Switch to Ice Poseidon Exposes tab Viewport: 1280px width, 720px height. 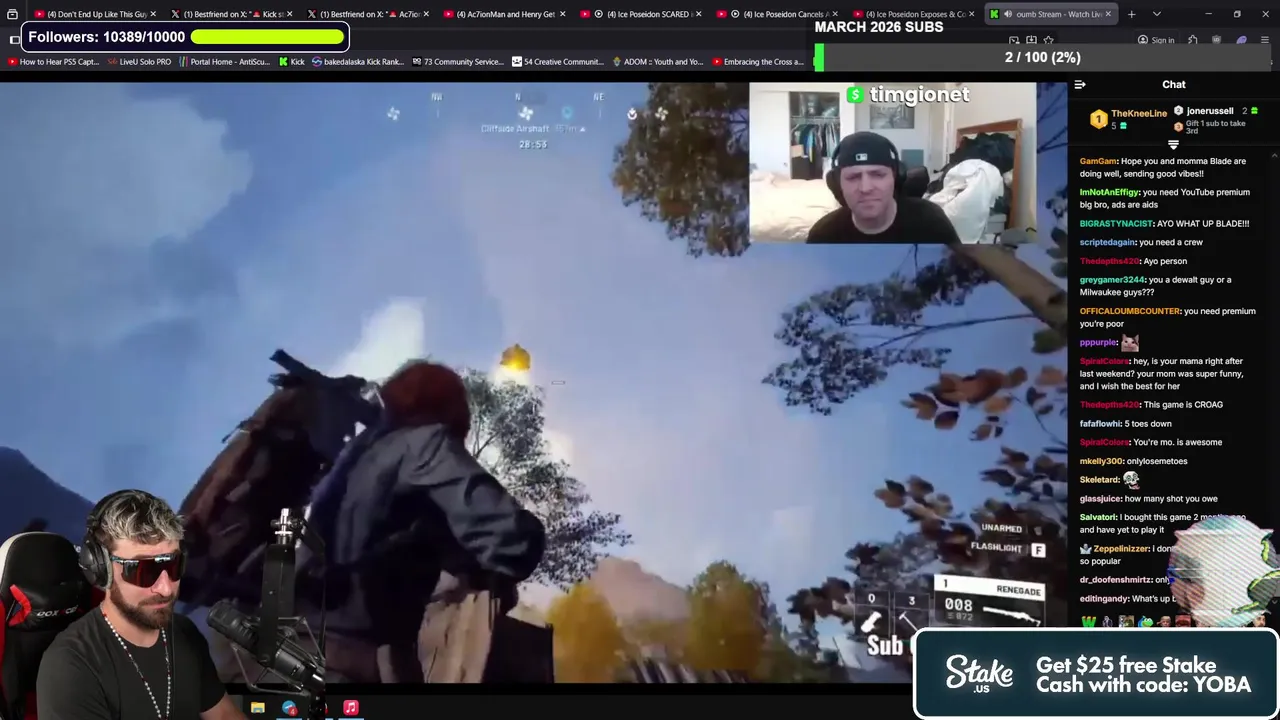pyautogui.click(x=915, y=14)
